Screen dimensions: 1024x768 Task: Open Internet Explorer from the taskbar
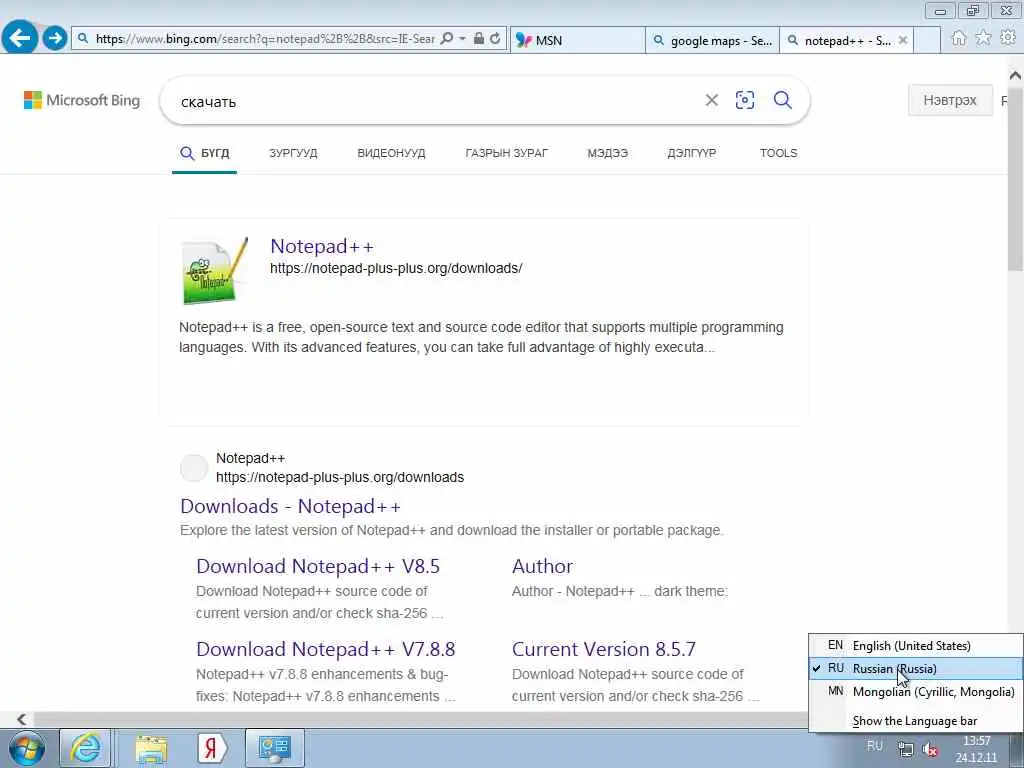pos(86,748)
